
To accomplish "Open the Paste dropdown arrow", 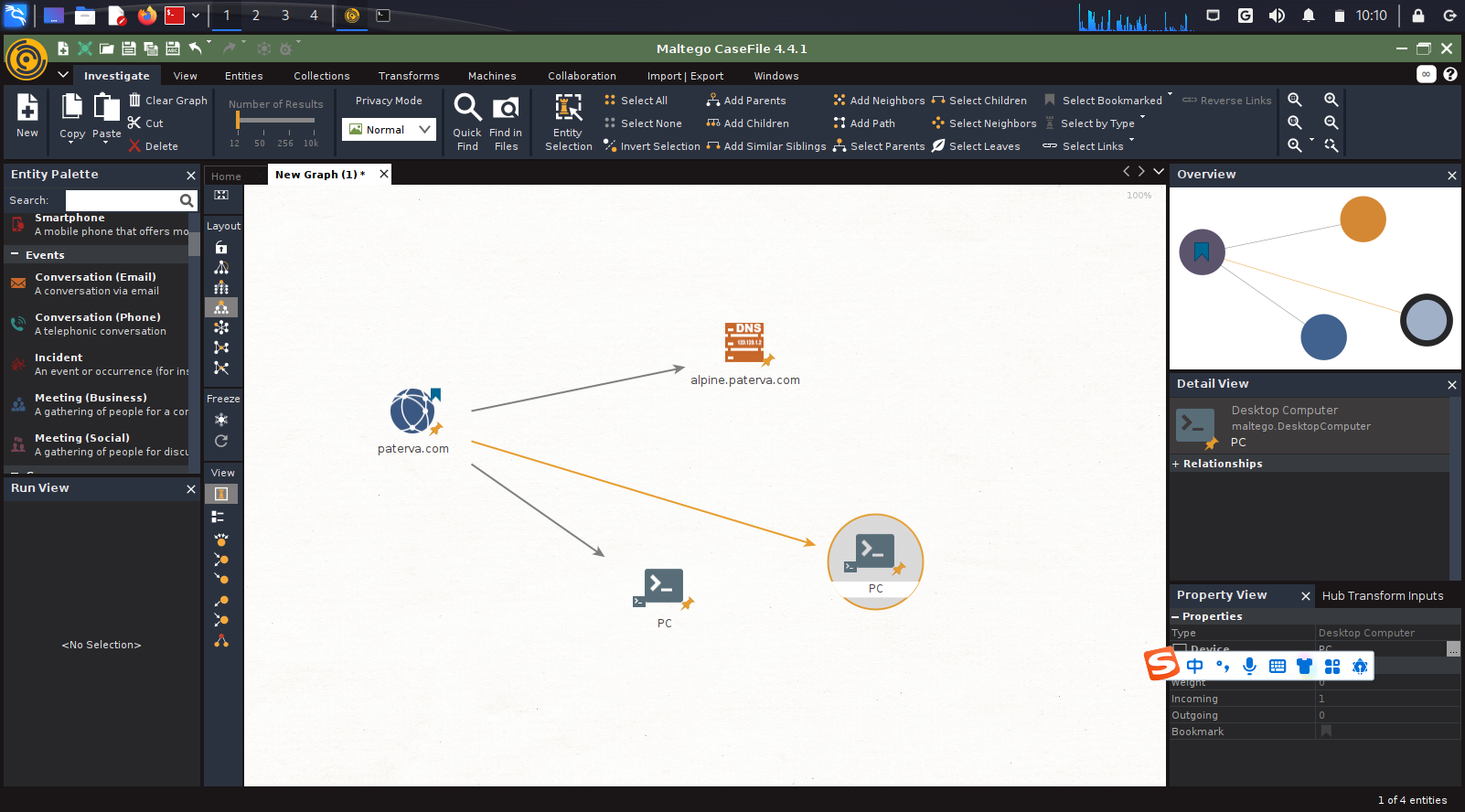I will (107, 143).
